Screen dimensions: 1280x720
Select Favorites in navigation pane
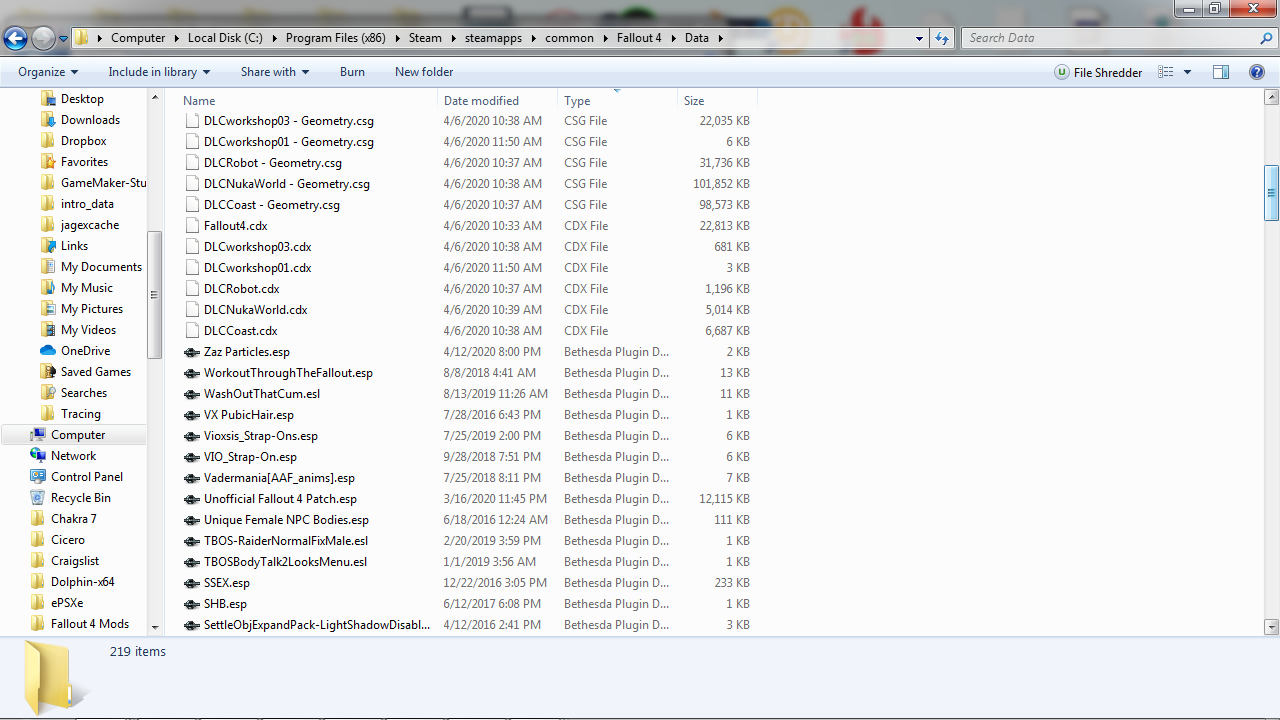pyautogui.click(x=84, y=161)
